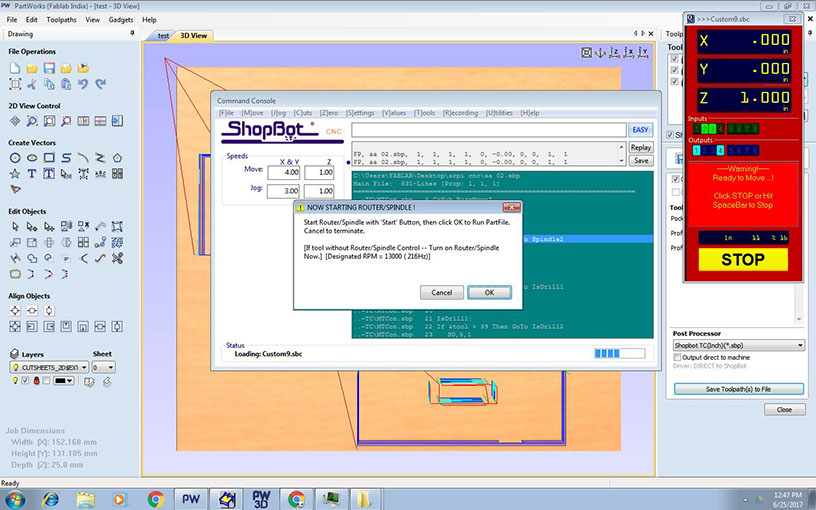Click Cancel in the router/spindle dialog
Viewport: 816px width, 510px height.
441,292
